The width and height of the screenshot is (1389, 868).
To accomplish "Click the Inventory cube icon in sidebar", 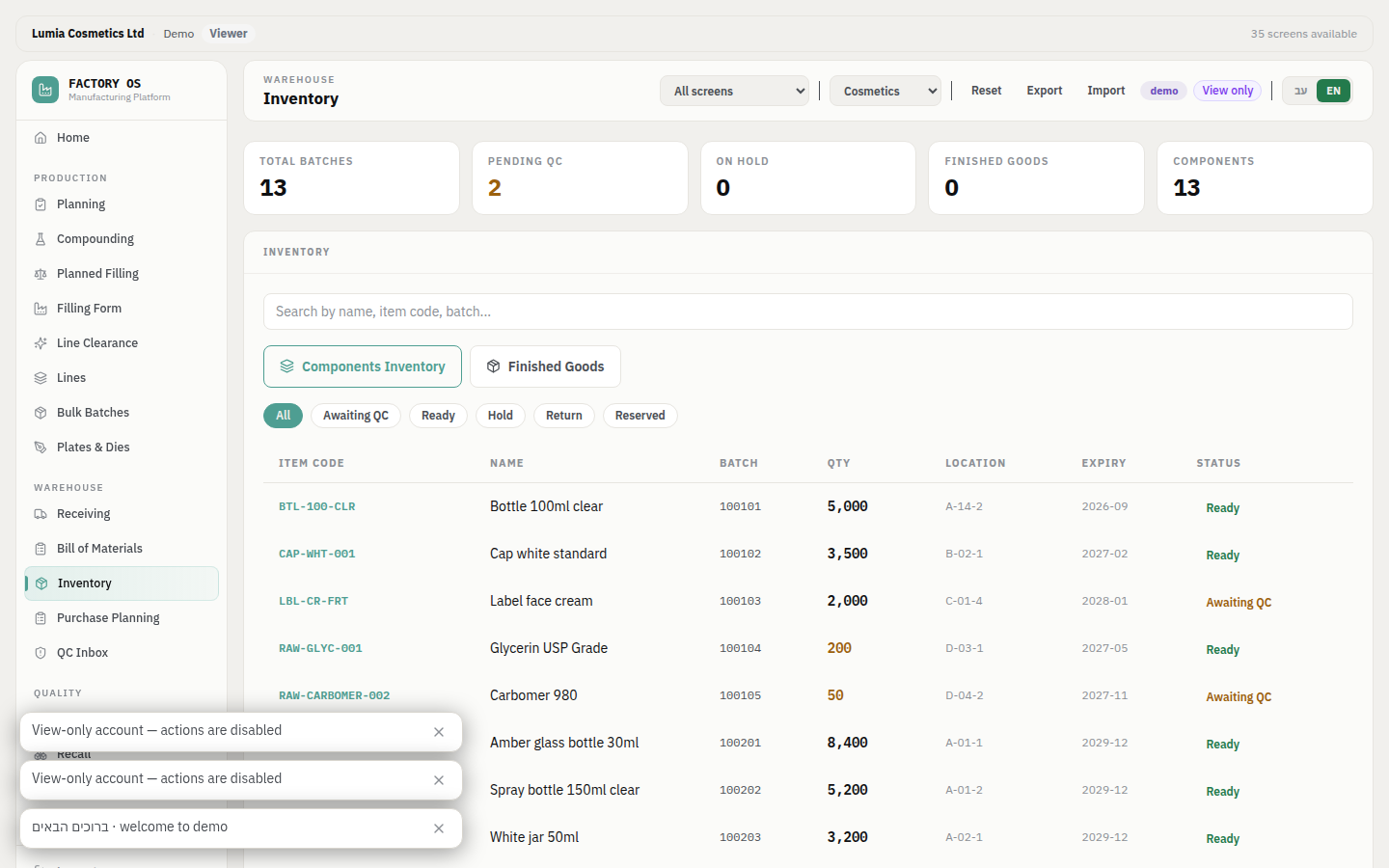I will 41,583.
